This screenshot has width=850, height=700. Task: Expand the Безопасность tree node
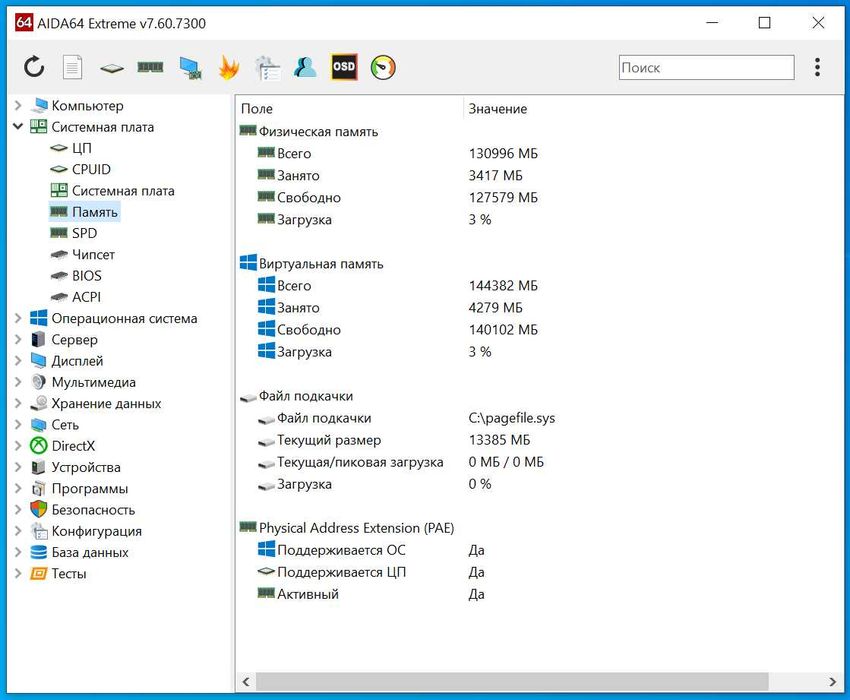pyautogui.click(x=18, y=510)
